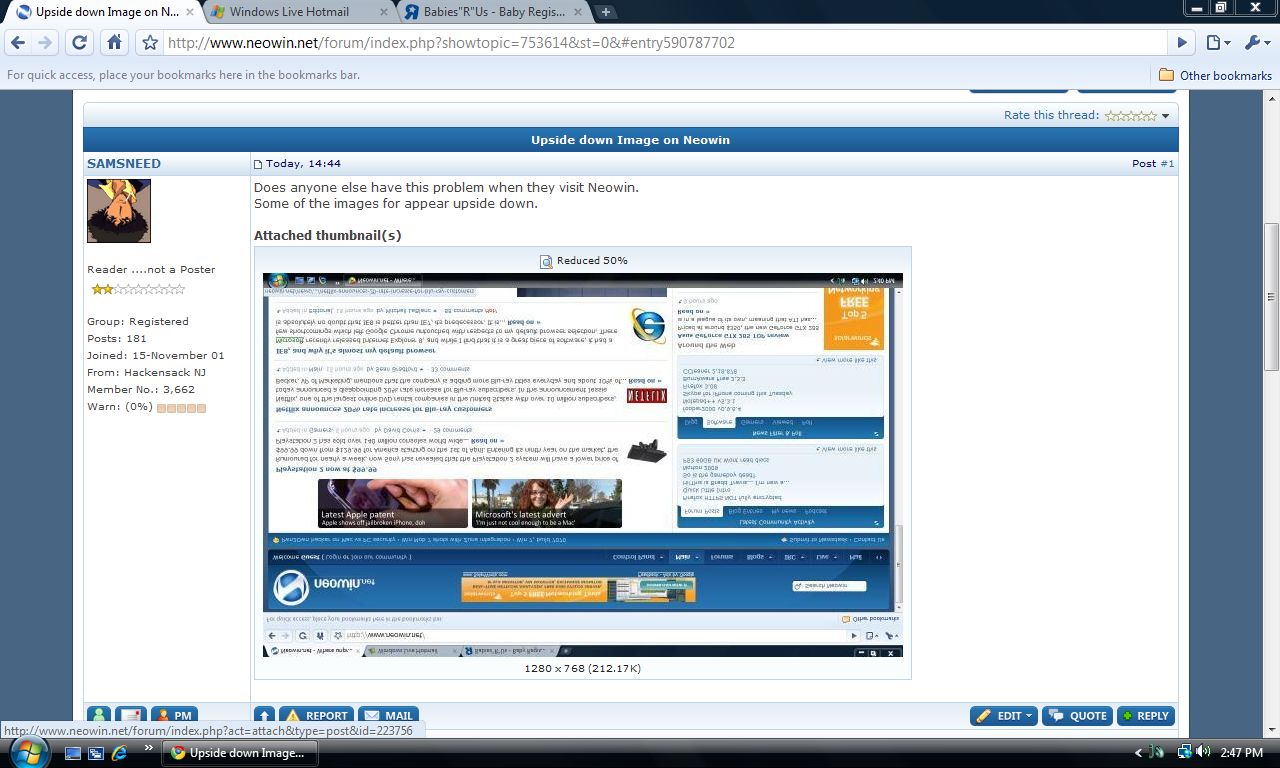The height and width of the screenshot is (768, 1280).
Task: Click the MAIL button under the post
Action: pyautogui.click(x=388, y=716)
